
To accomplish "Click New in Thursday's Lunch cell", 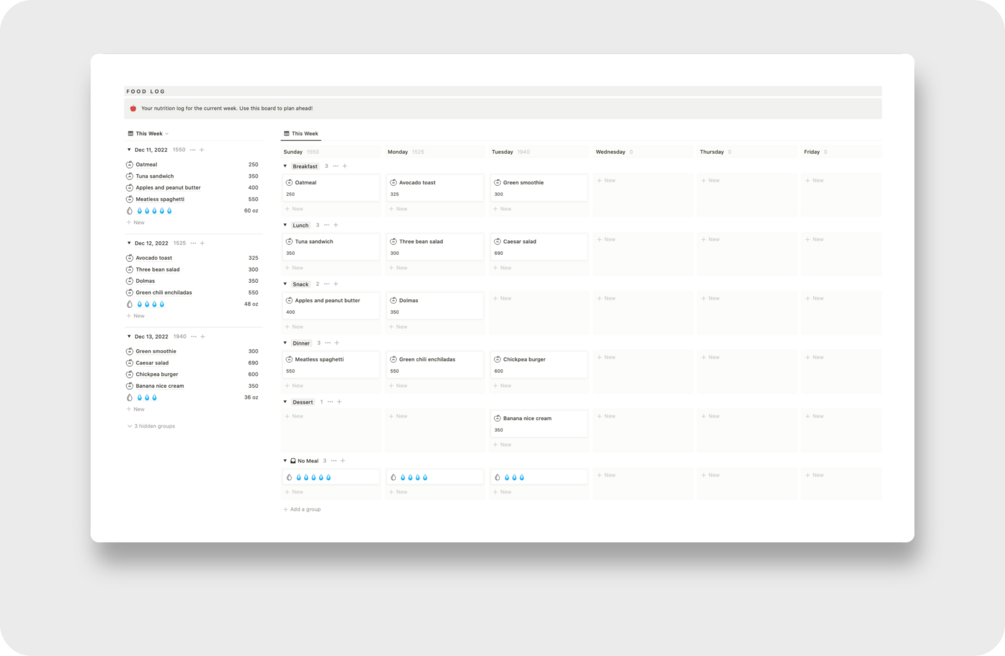I will [x=710, y=240].
